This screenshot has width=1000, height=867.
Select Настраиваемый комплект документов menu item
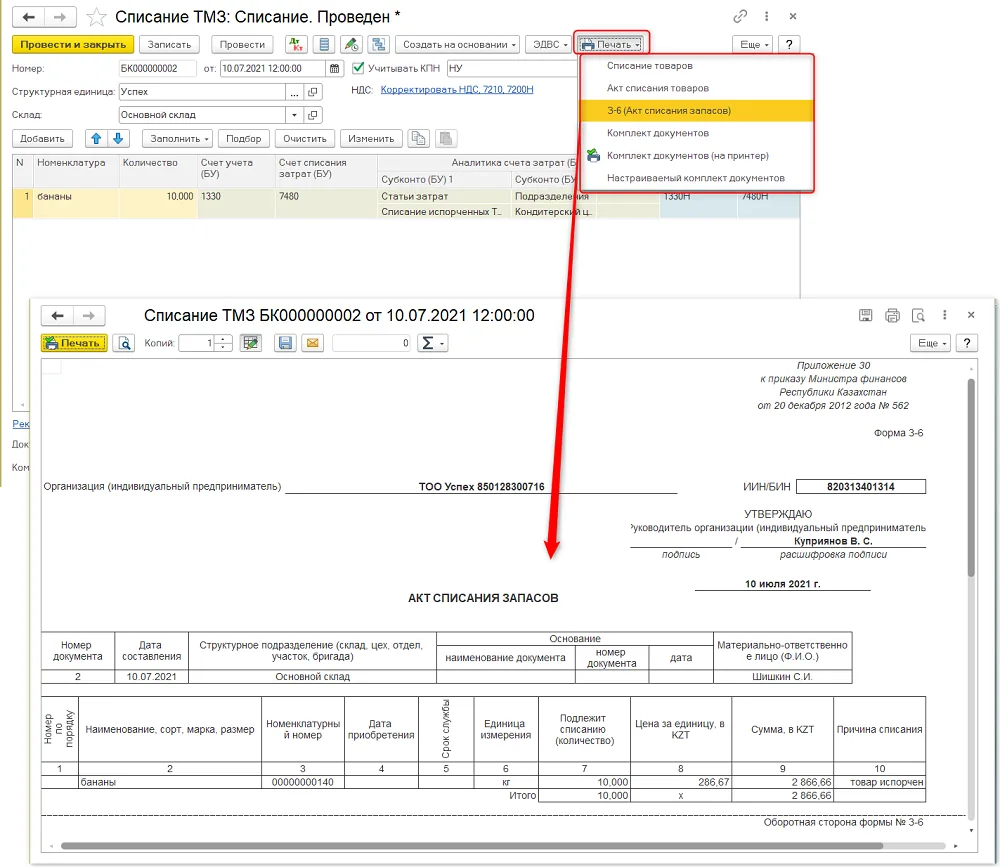click(x=697, y=178)
